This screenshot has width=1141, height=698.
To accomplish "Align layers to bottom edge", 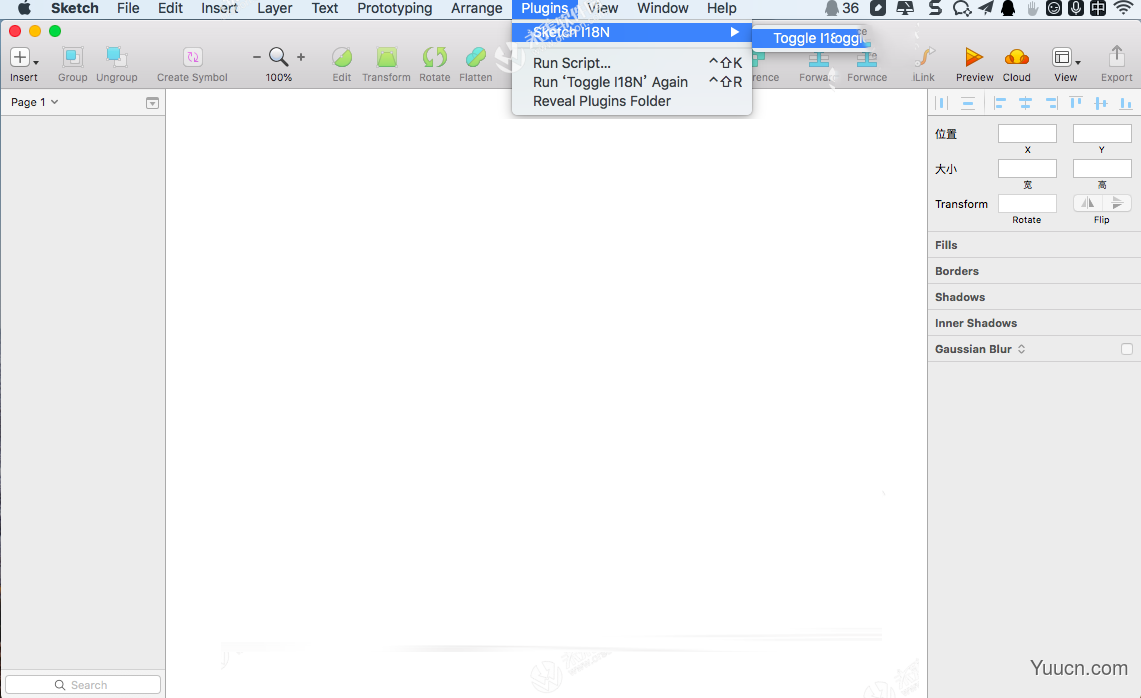I will tap(1126, 103).
